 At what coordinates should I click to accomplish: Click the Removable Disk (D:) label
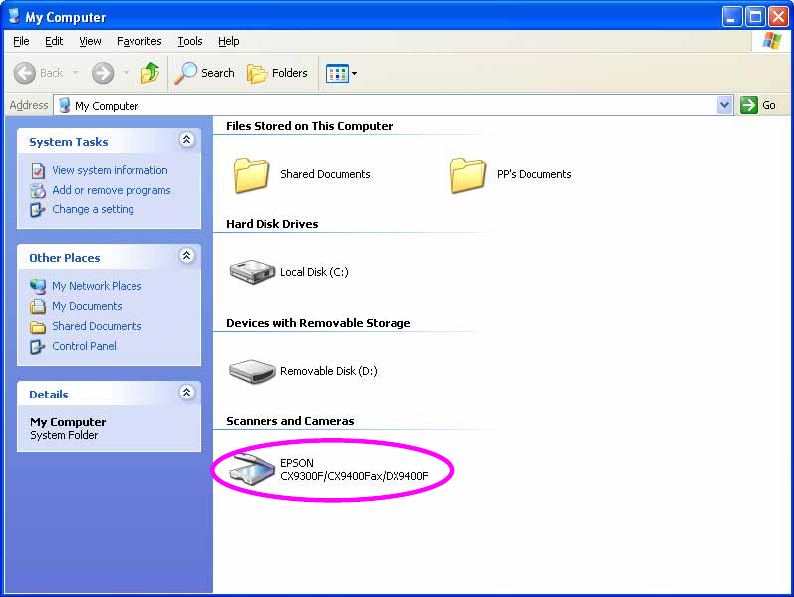(x=329, y=371)
